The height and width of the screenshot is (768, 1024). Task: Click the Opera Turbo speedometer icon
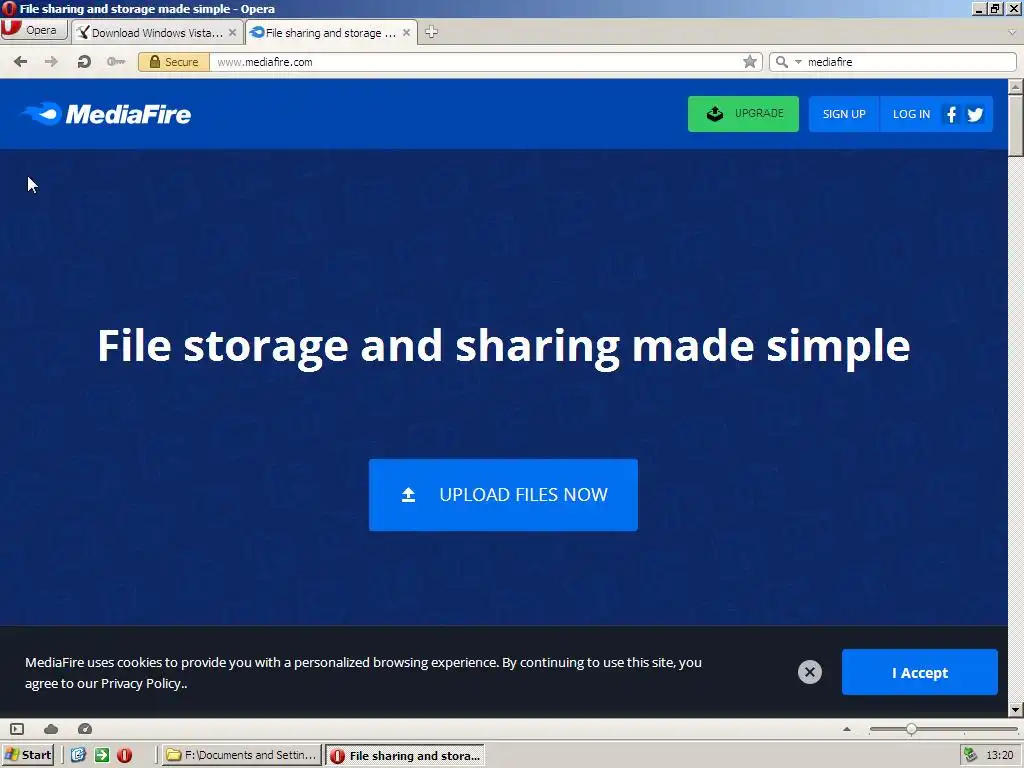pos(85,729)
